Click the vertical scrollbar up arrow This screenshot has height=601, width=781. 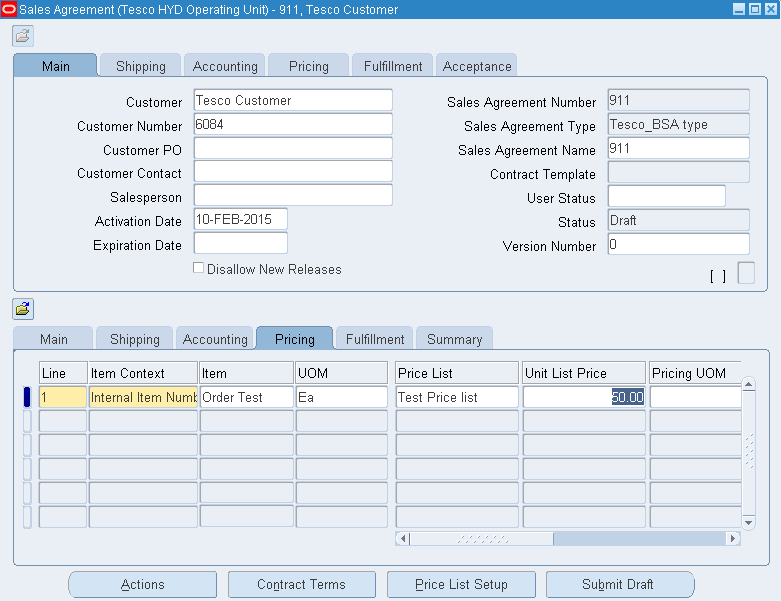click(x=748, y=384)
